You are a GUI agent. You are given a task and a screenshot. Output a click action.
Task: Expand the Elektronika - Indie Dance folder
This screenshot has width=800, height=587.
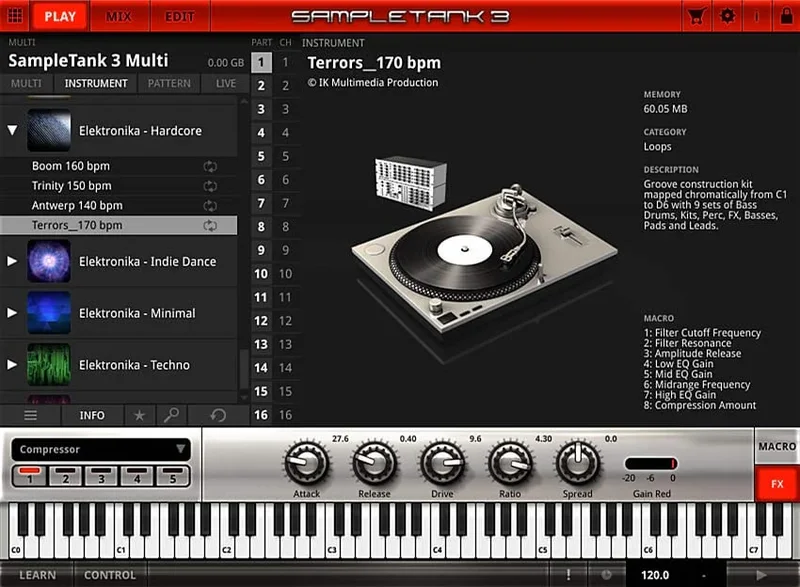(x=12, y=261)
